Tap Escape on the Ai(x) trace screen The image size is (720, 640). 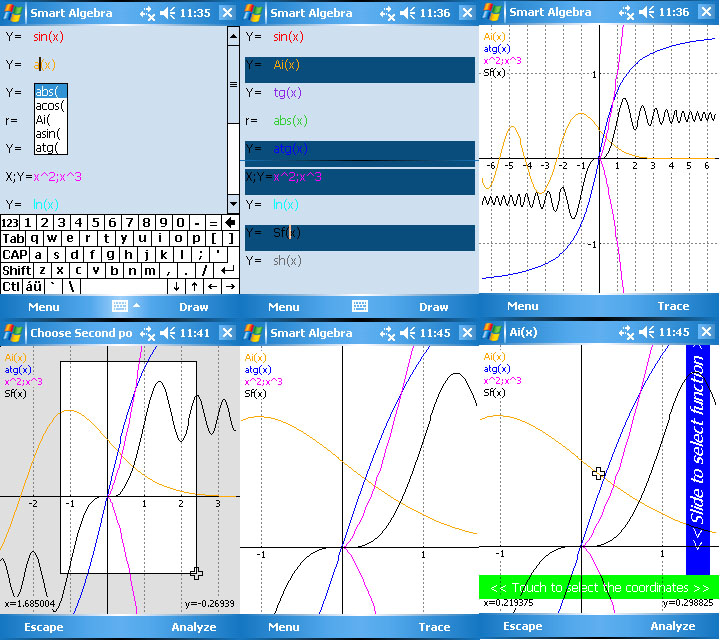coord(523,626)
